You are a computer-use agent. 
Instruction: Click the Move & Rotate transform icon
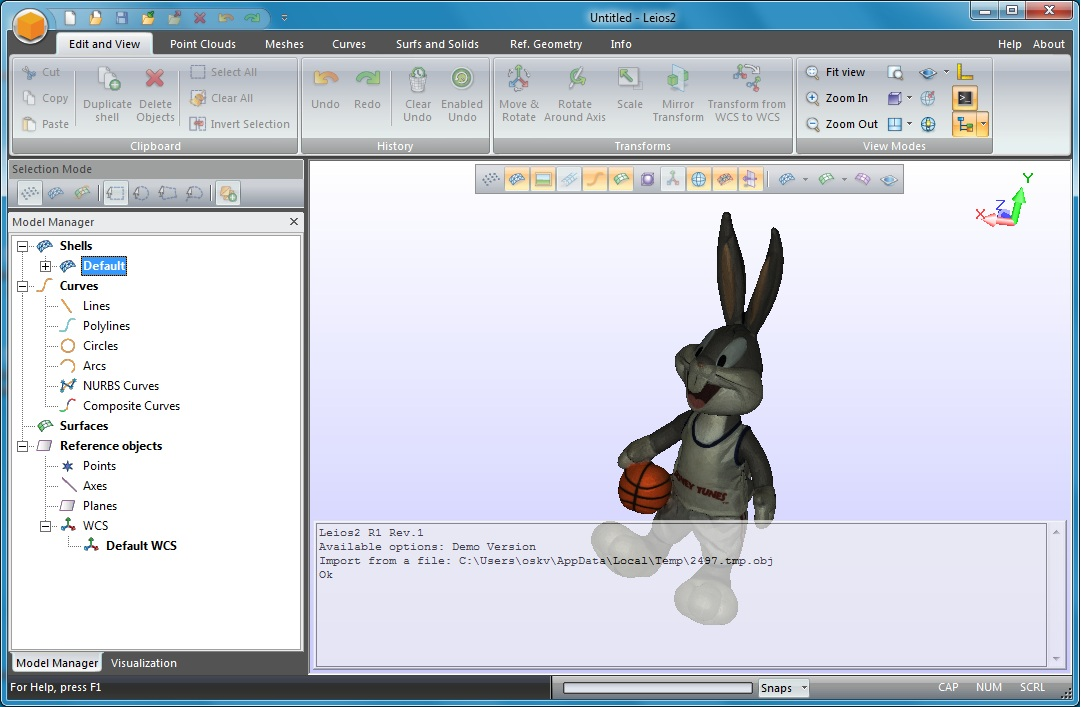click(518, 79)
